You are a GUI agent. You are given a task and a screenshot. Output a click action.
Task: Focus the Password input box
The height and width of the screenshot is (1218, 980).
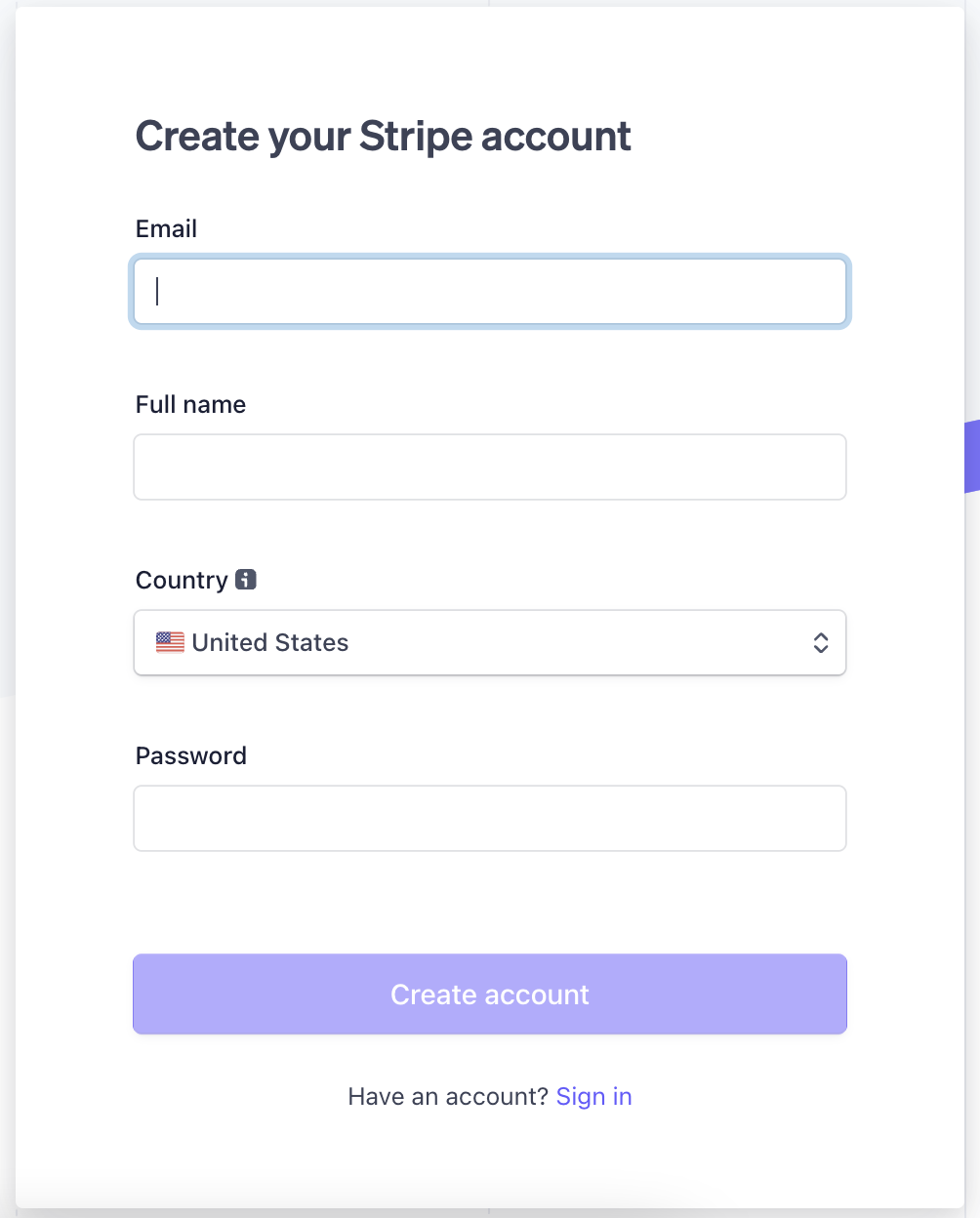pos(490,818)
